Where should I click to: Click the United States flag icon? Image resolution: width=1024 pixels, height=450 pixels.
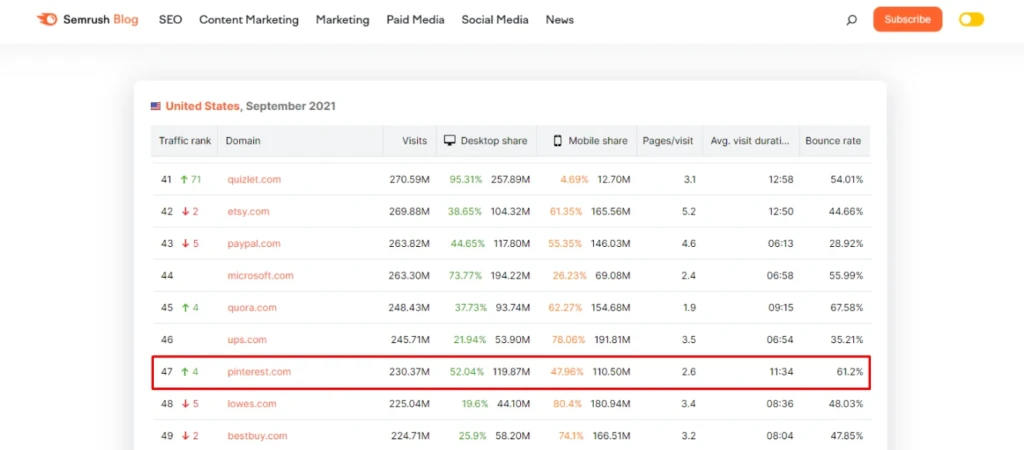click(x=155, y=106)
